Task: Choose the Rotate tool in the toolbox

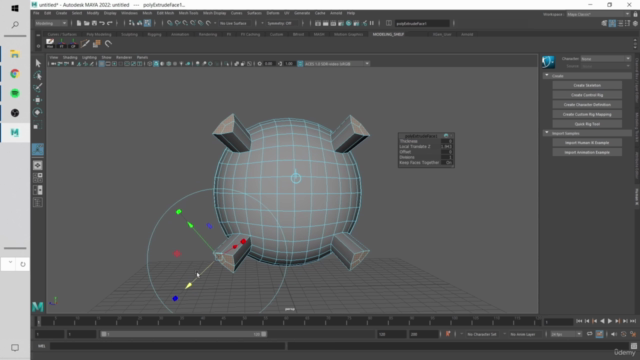Action: pos(38,112)
